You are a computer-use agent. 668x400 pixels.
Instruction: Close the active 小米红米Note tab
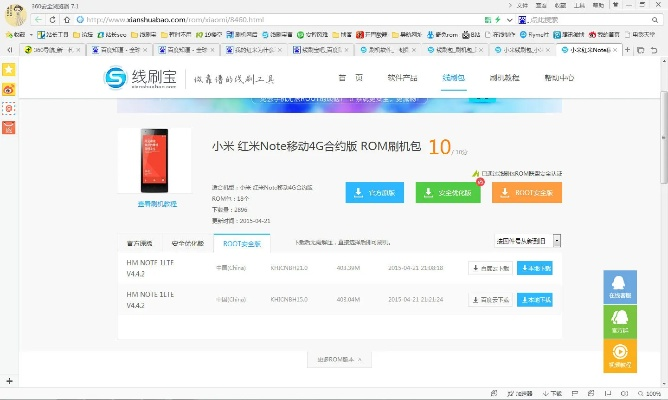pyautogui.click(x=615, y=50)
